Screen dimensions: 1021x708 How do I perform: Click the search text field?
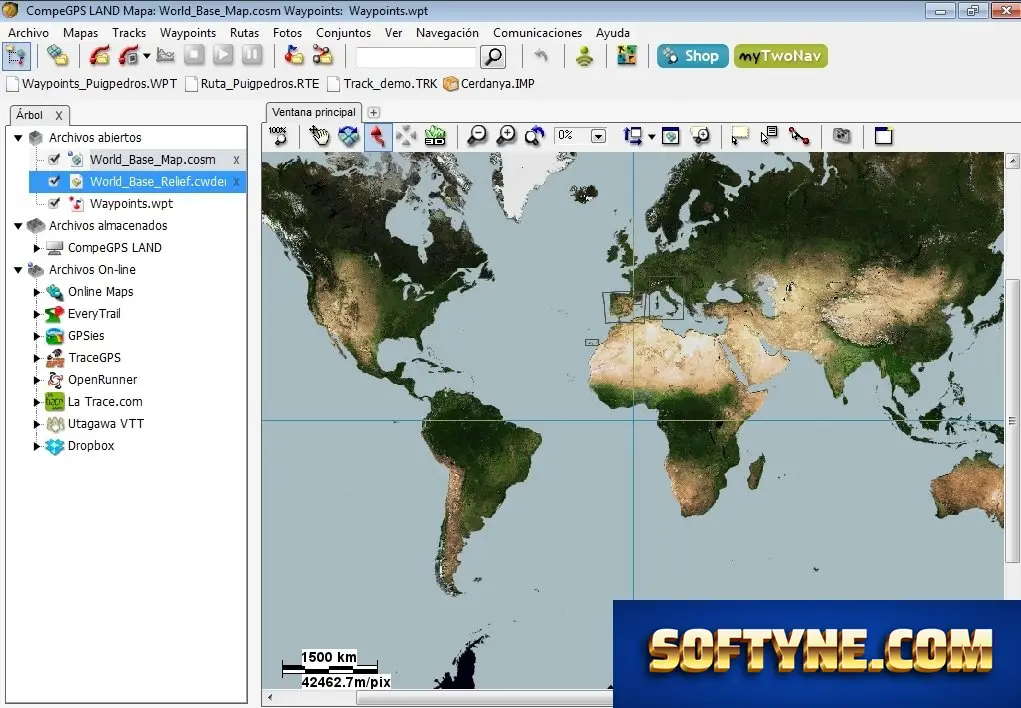tap(416, 57)
